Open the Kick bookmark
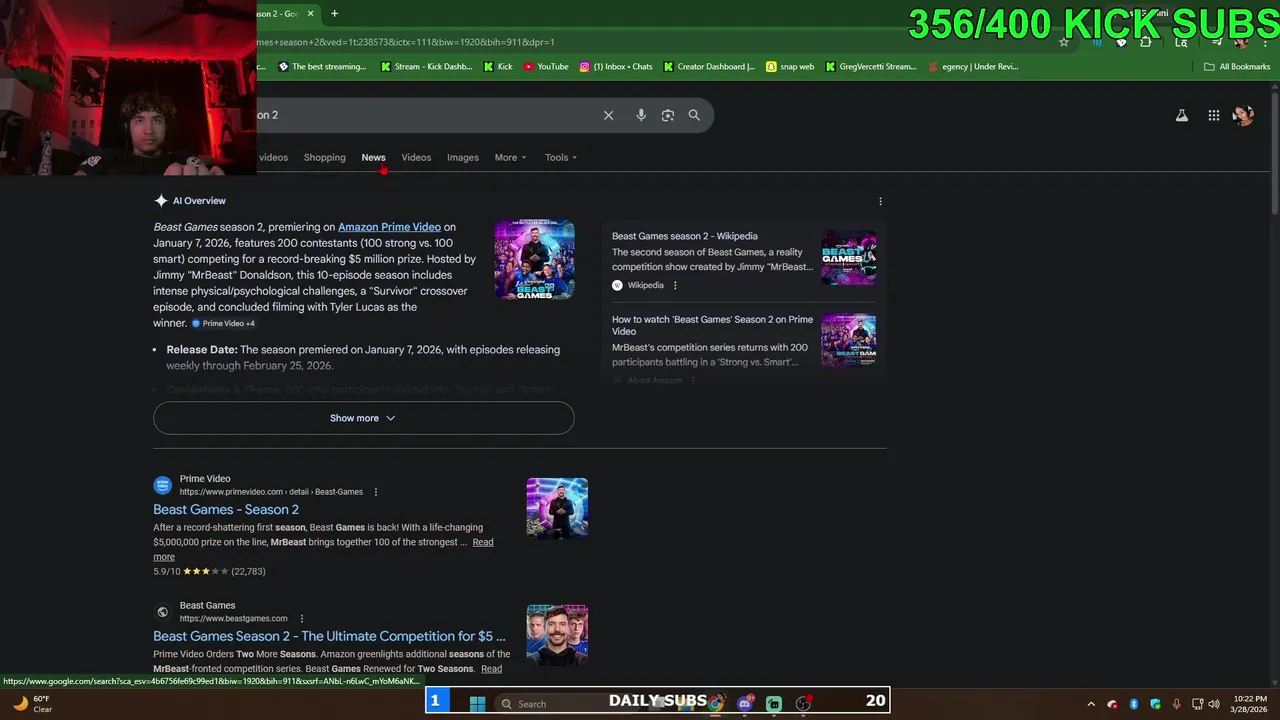The width and height of the screenshot is (1280, 720). [498, 67]
